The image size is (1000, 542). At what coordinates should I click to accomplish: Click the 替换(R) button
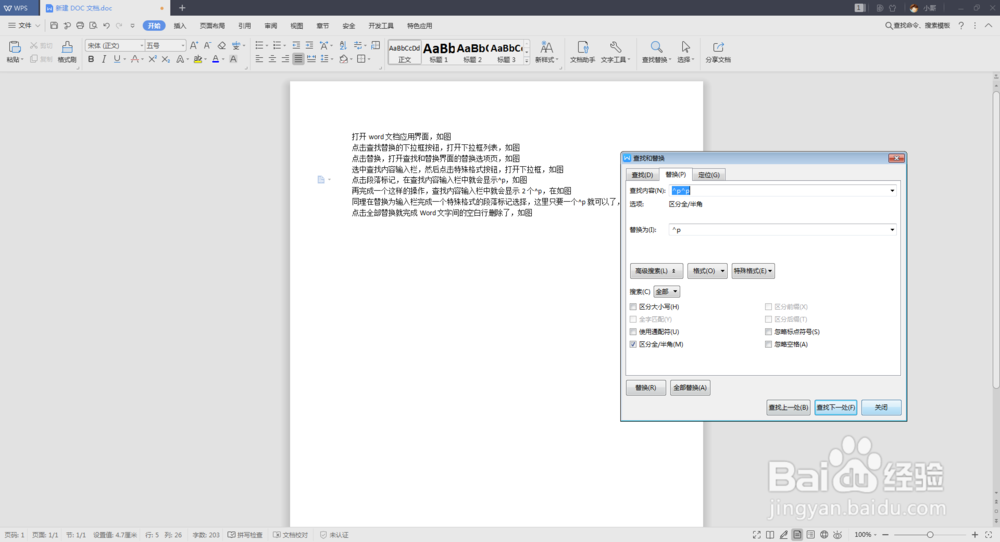645,388
